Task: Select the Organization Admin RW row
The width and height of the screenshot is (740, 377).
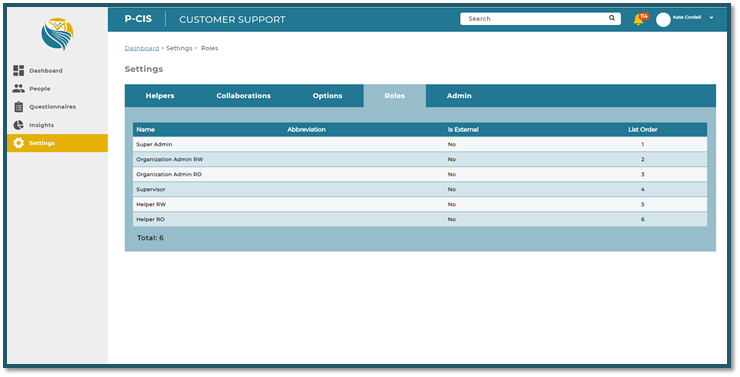Action: (420, 159)
